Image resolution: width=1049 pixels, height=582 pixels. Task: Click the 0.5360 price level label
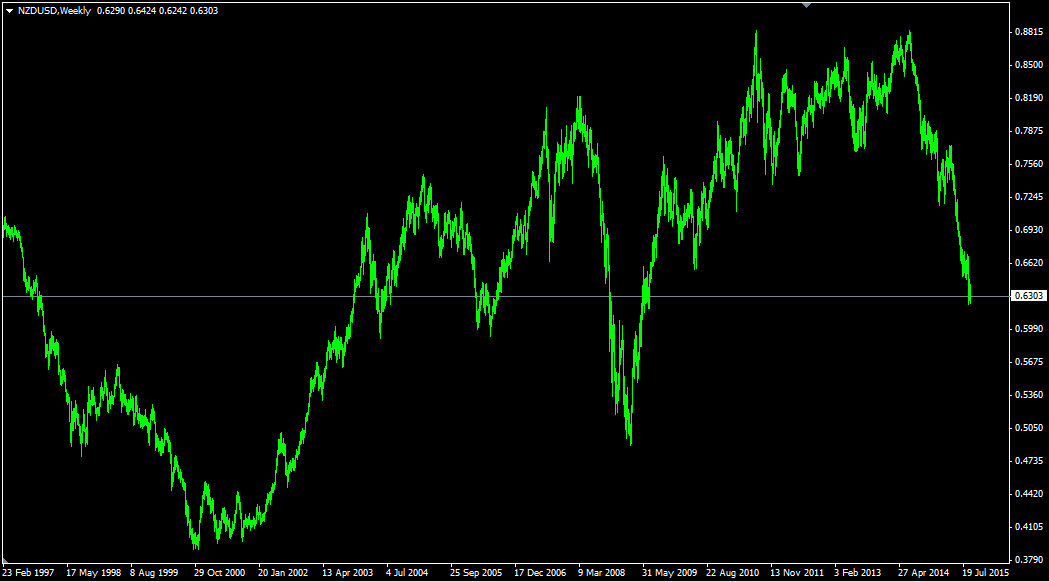pos(1029,395)
